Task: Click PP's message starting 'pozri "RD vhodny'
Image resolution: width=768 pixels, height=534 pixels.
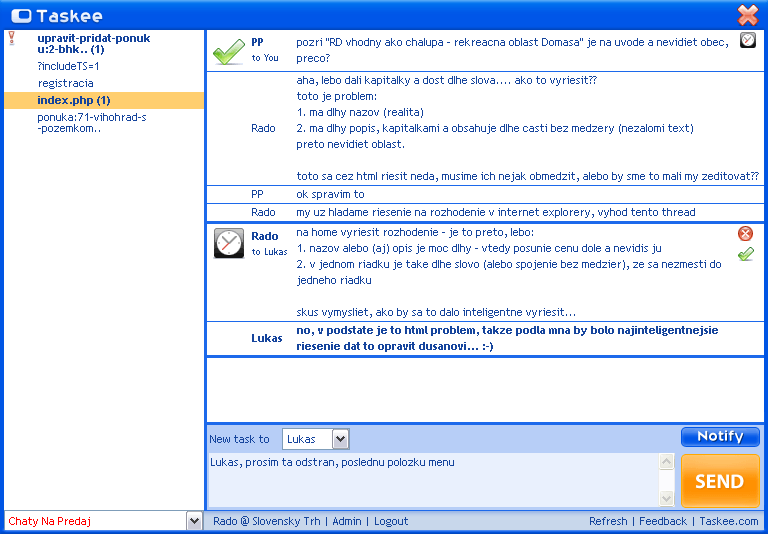Action: [x=512, y=50]
